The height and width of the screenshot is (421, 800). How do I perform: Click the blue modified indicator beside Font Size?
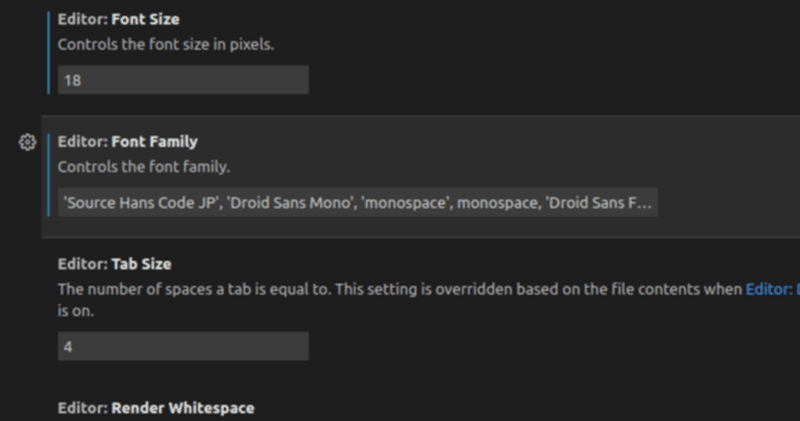click(x=48, y=50)
